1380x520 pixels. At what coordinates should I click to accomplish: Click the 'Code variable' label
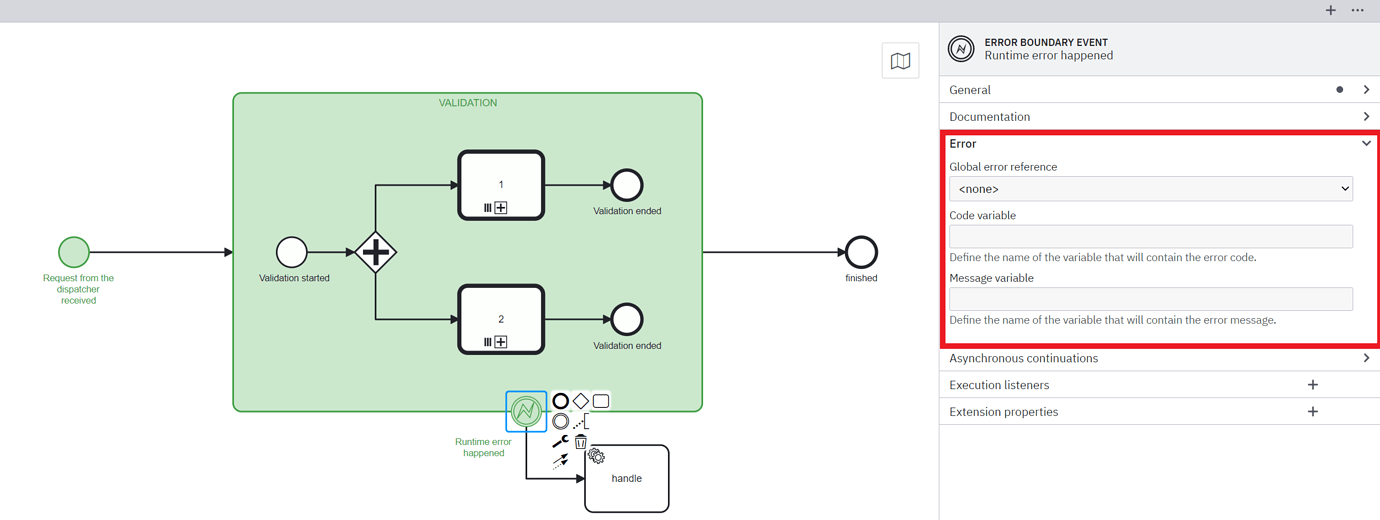(983, 215)
